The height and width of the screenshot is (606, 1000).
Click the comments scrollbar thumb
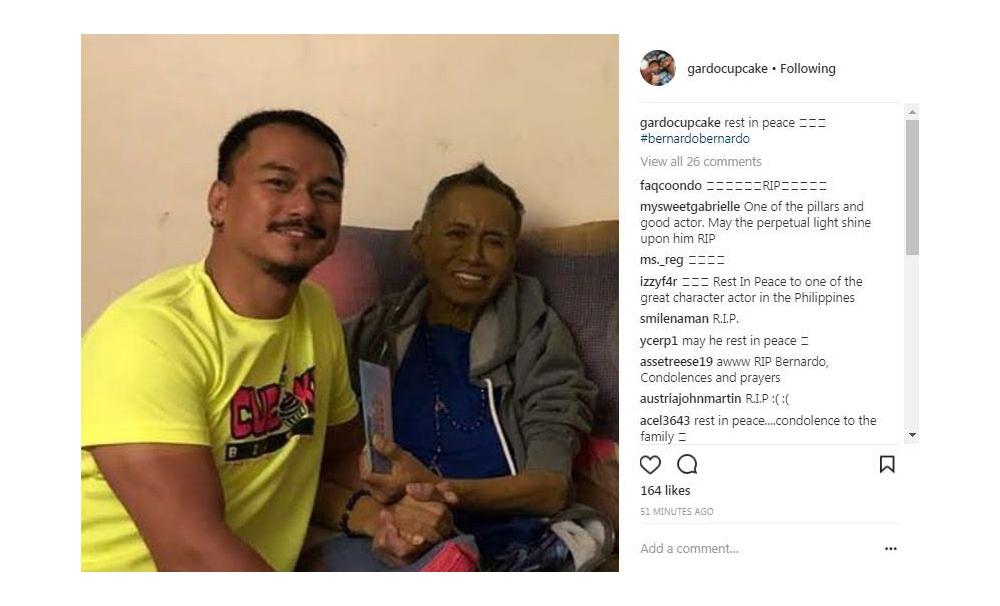[x=912, y=187]
